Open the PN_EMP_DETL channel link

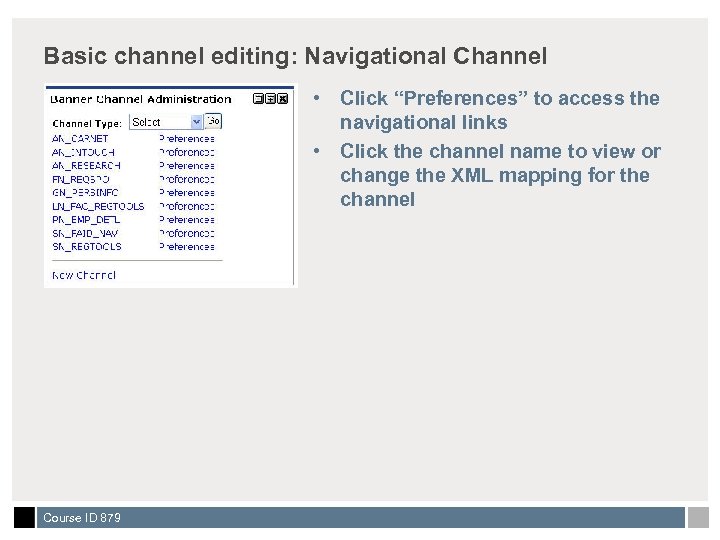coord(86,219)
